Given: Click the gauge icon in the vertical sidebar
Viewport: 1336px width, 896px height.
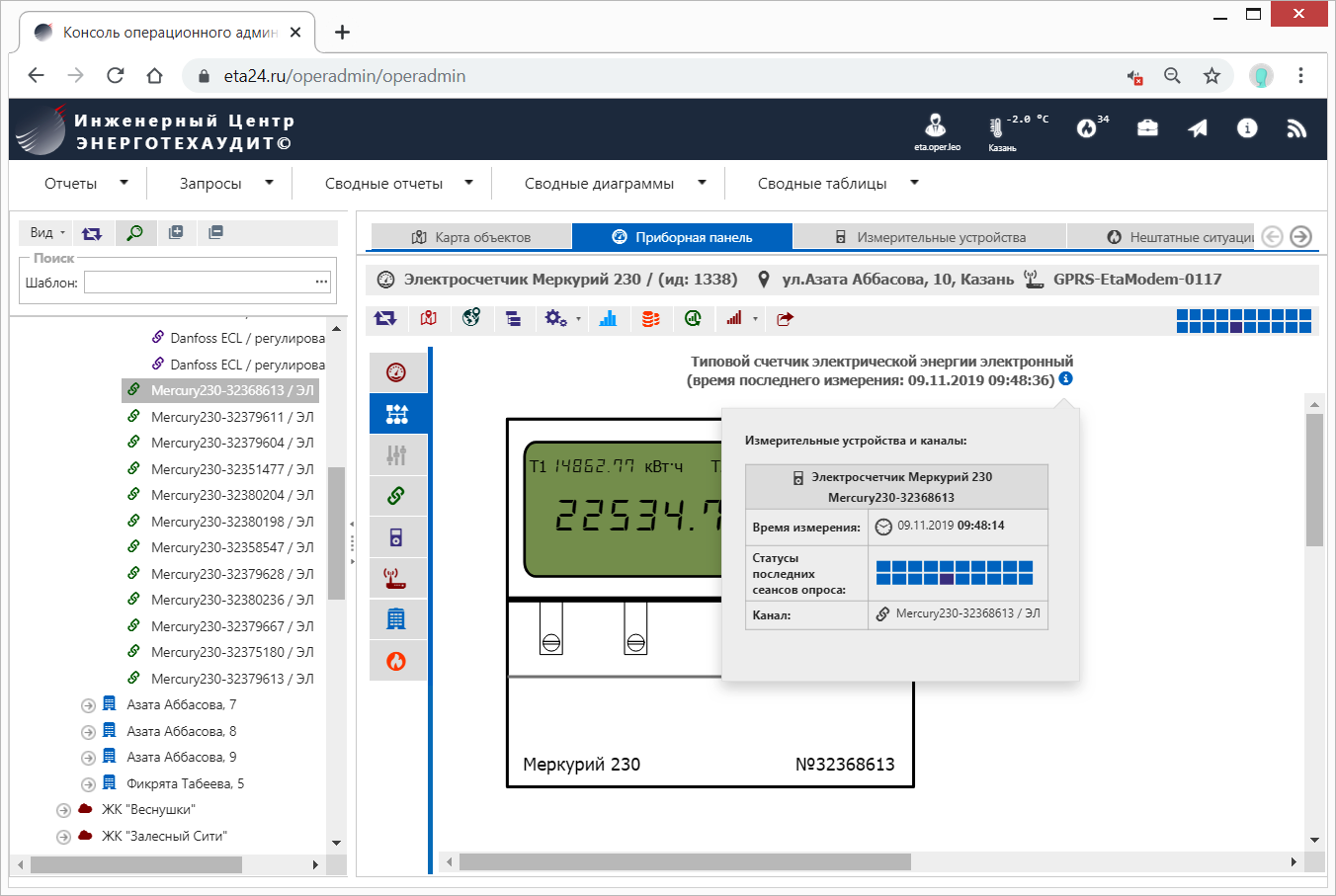Looking at the screenshot, I should 396,372.
